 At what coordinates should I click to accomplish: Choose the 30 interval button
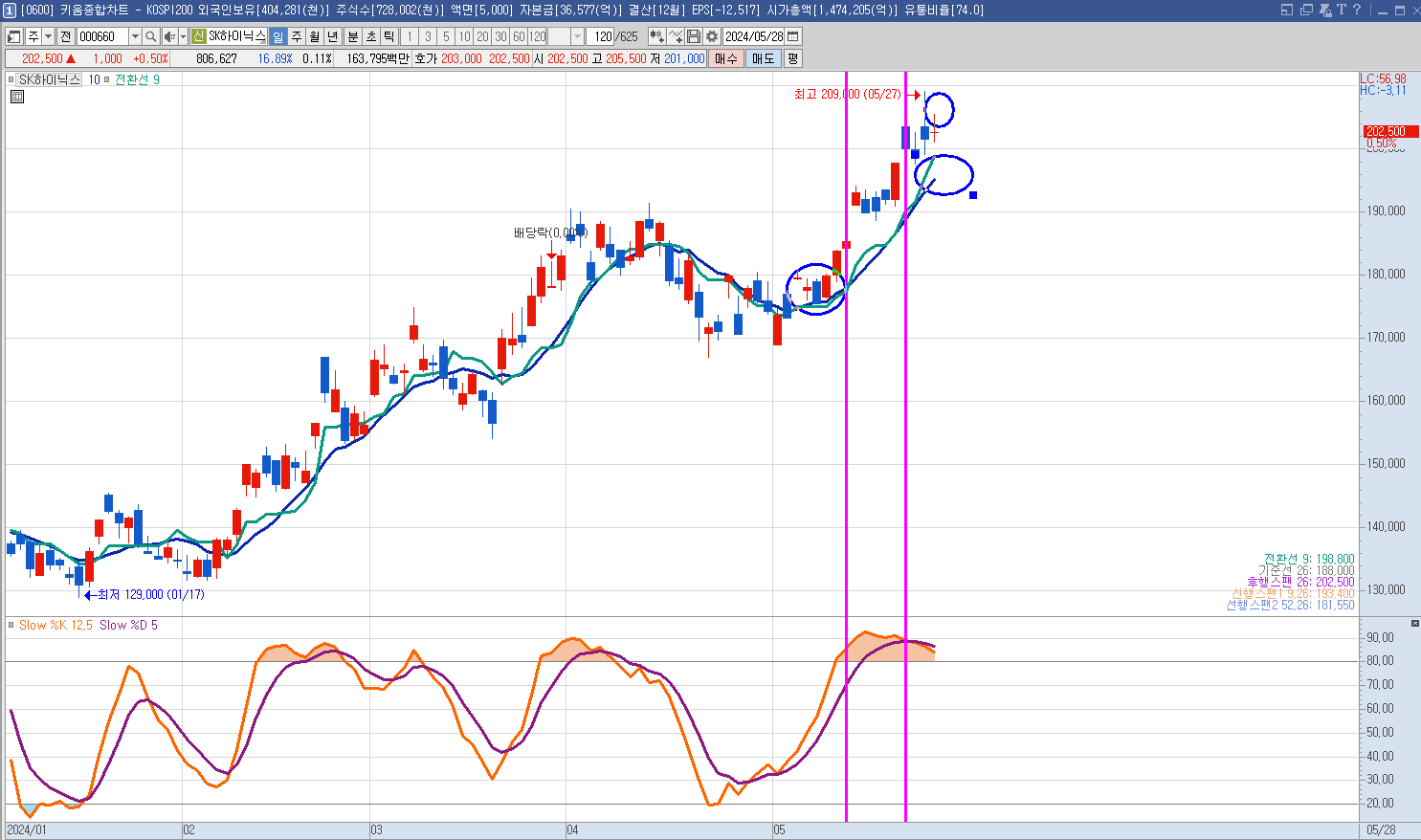[x=500, y=36]
